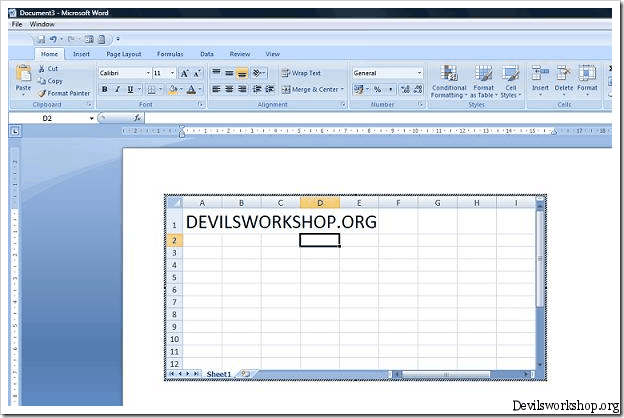Image resolution: width=624 pixels, height=418 pixels.
Task: Increase the cell indent
Action: (x=270, y=89)
